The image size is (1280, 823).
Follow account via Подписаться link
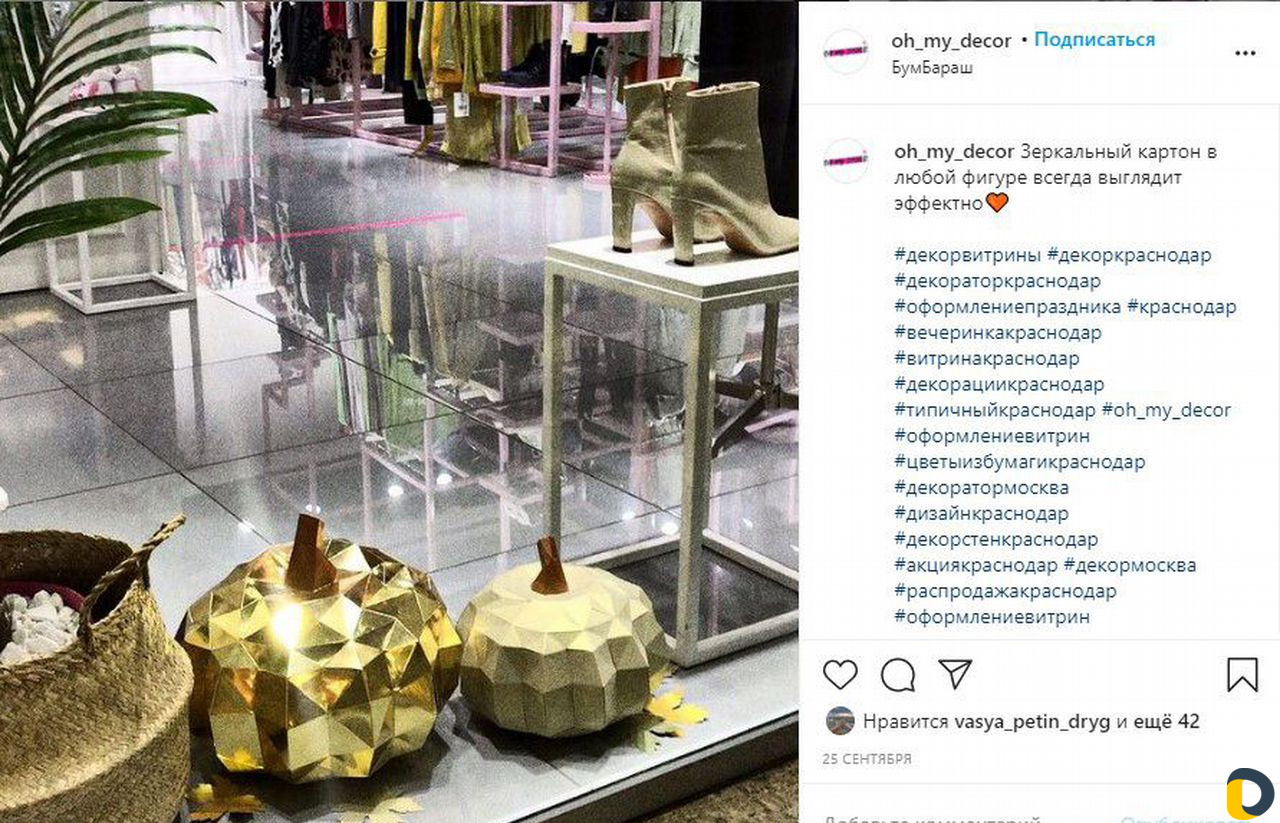click(1094, 40)
